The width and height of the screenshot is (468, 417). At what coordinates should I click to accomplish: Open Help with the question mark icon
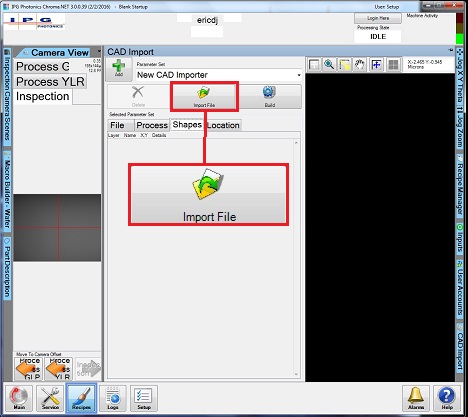coord(446,398)
